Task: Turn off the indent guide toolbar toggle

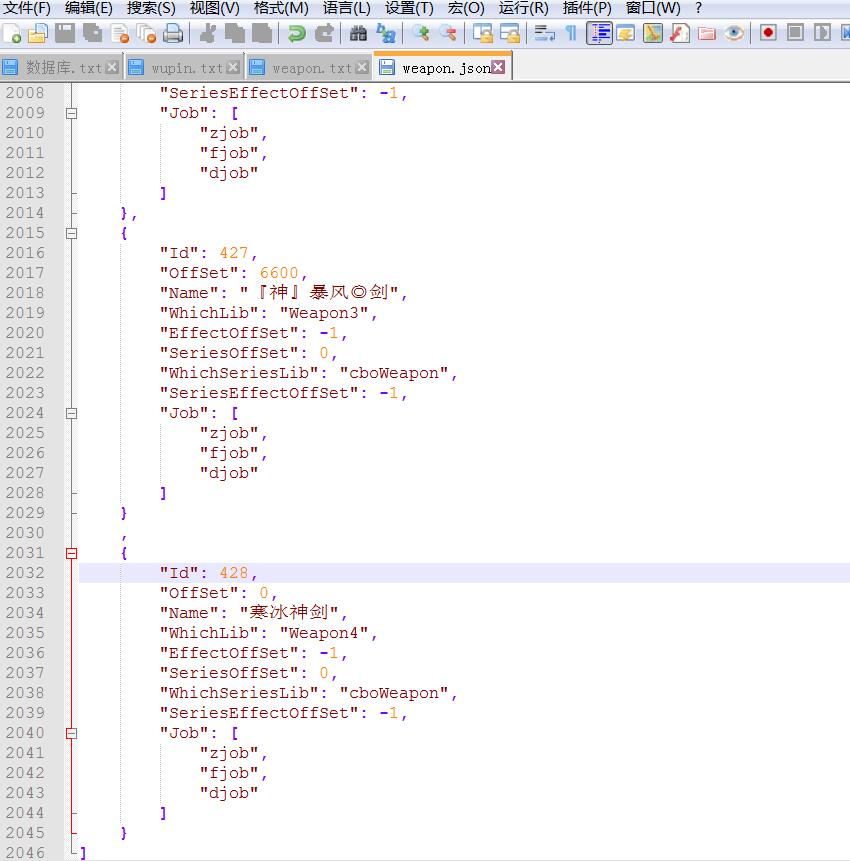Action: [x=599, y=33]
